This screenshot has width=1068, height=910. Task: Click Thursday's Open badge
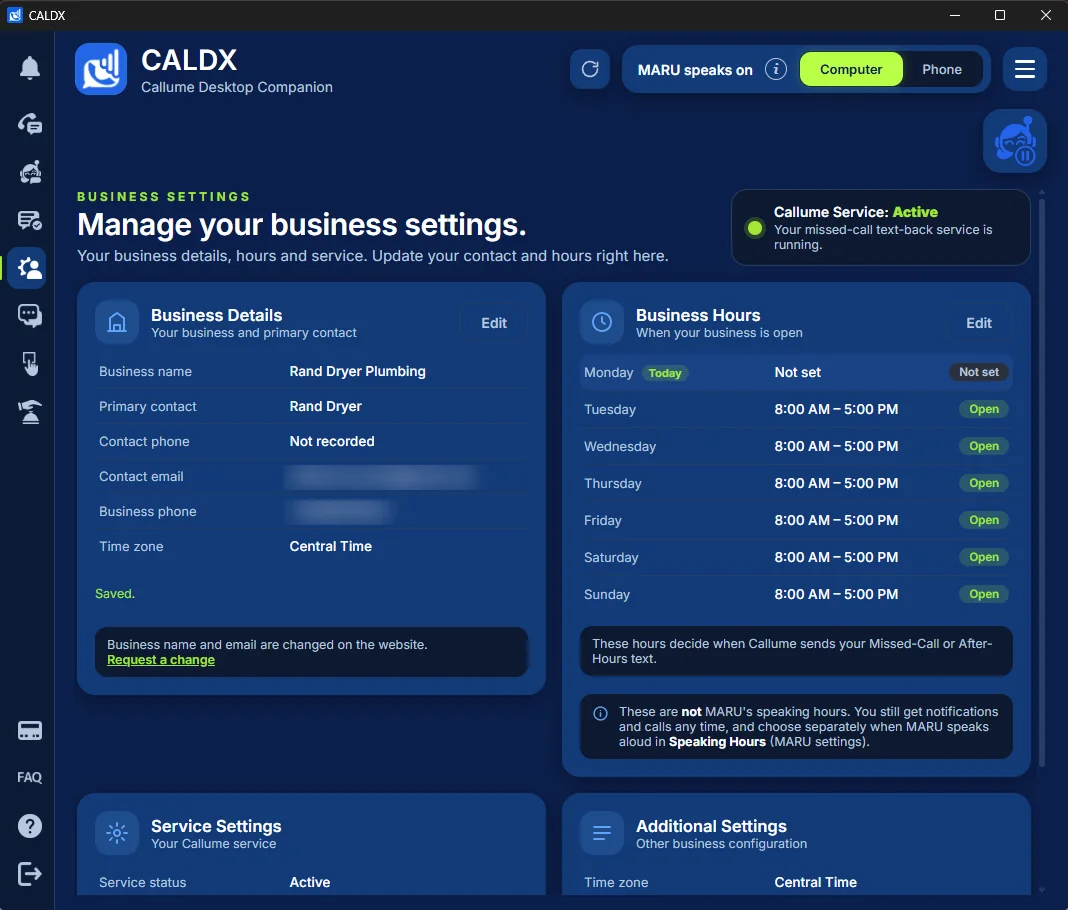tap(984, 482)
